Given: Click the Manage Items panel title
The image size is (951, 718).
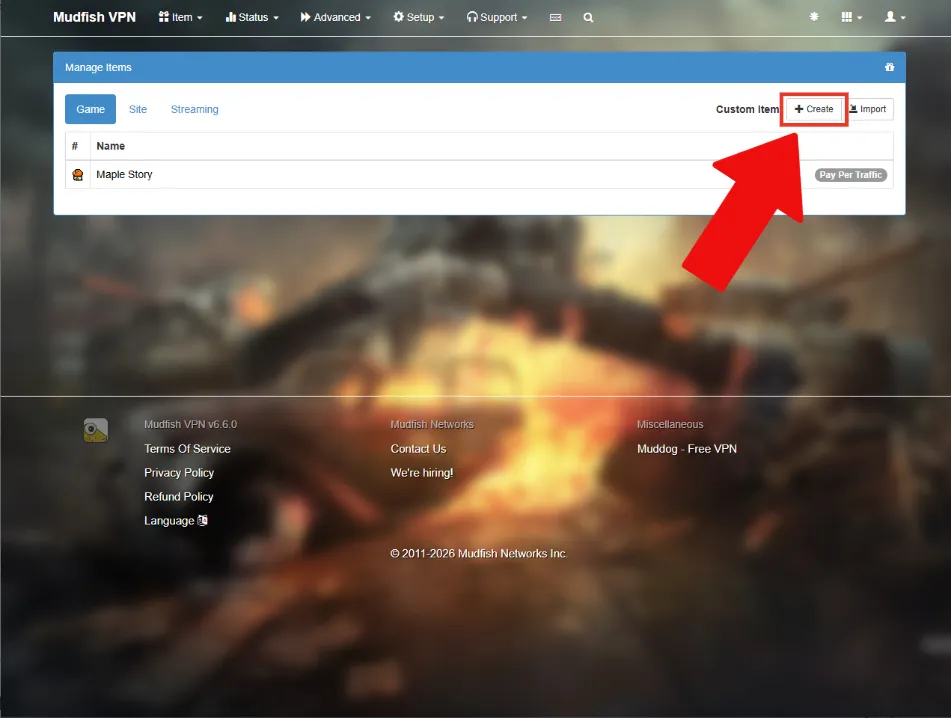Looking at the screenshot, I should 98,67.
